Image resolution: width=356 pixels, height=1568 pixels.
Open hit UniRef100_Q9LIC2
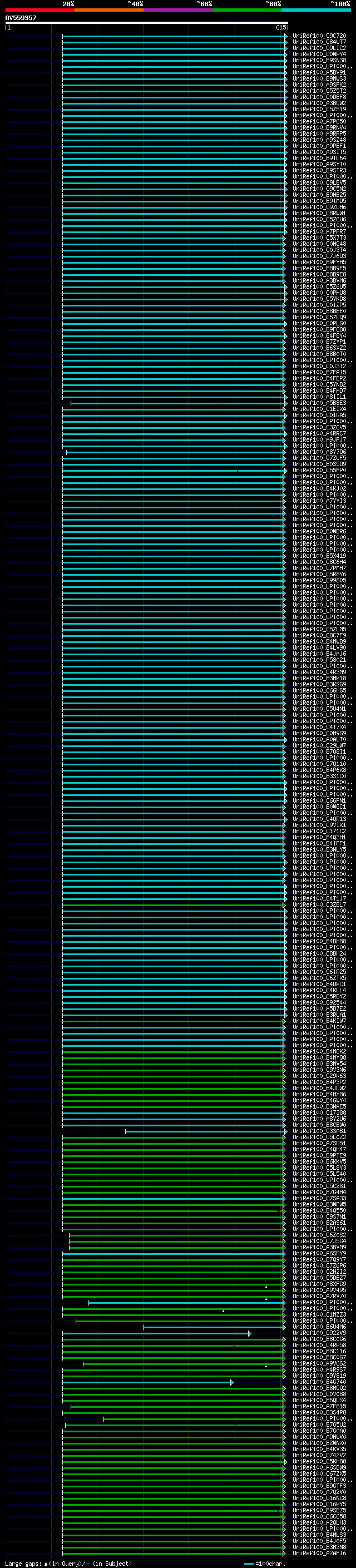coord(319,48)
